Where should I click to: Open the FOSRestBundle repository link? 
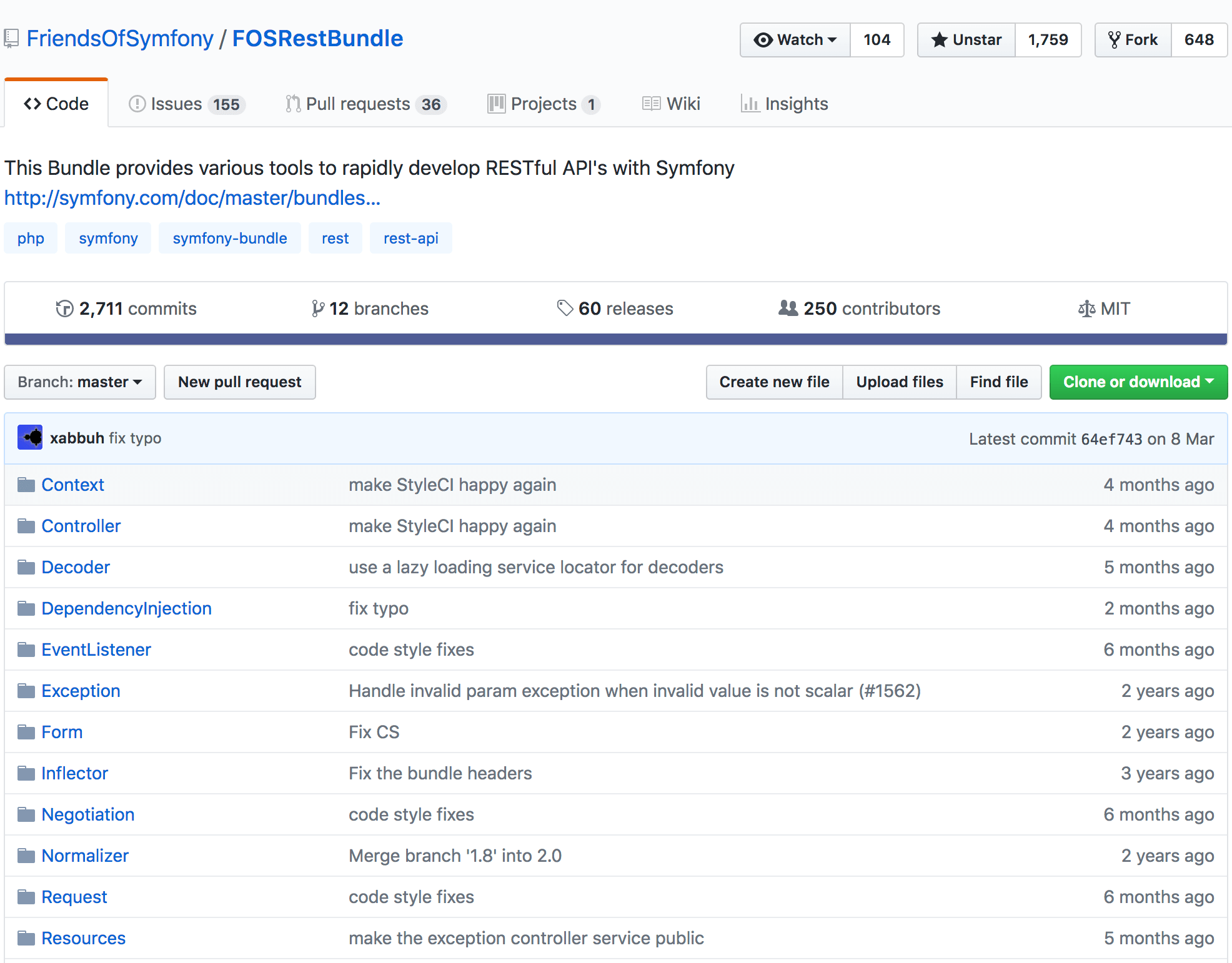coord(317,39)
